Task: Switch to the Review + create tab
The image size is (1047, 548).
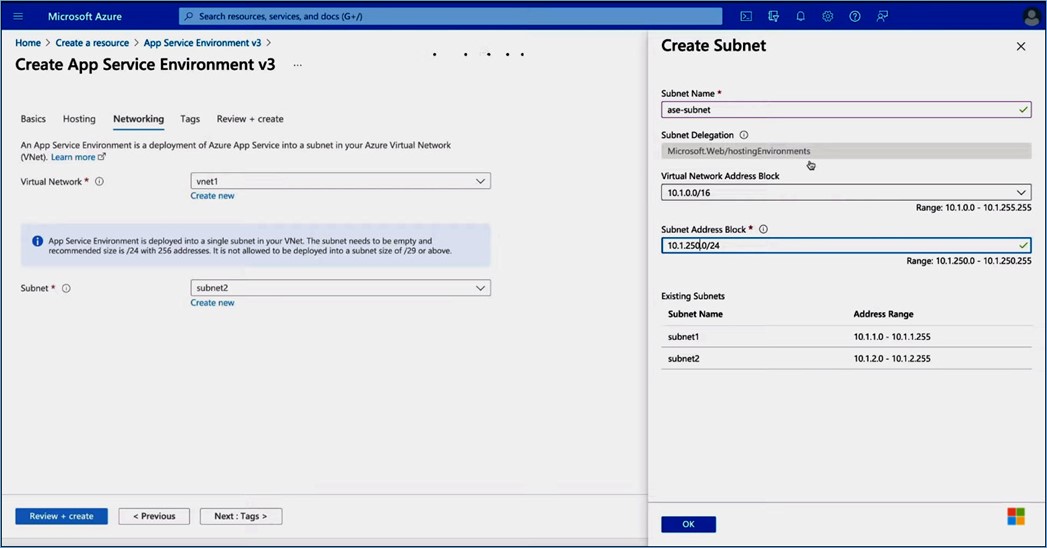Action: click(250, 119)
